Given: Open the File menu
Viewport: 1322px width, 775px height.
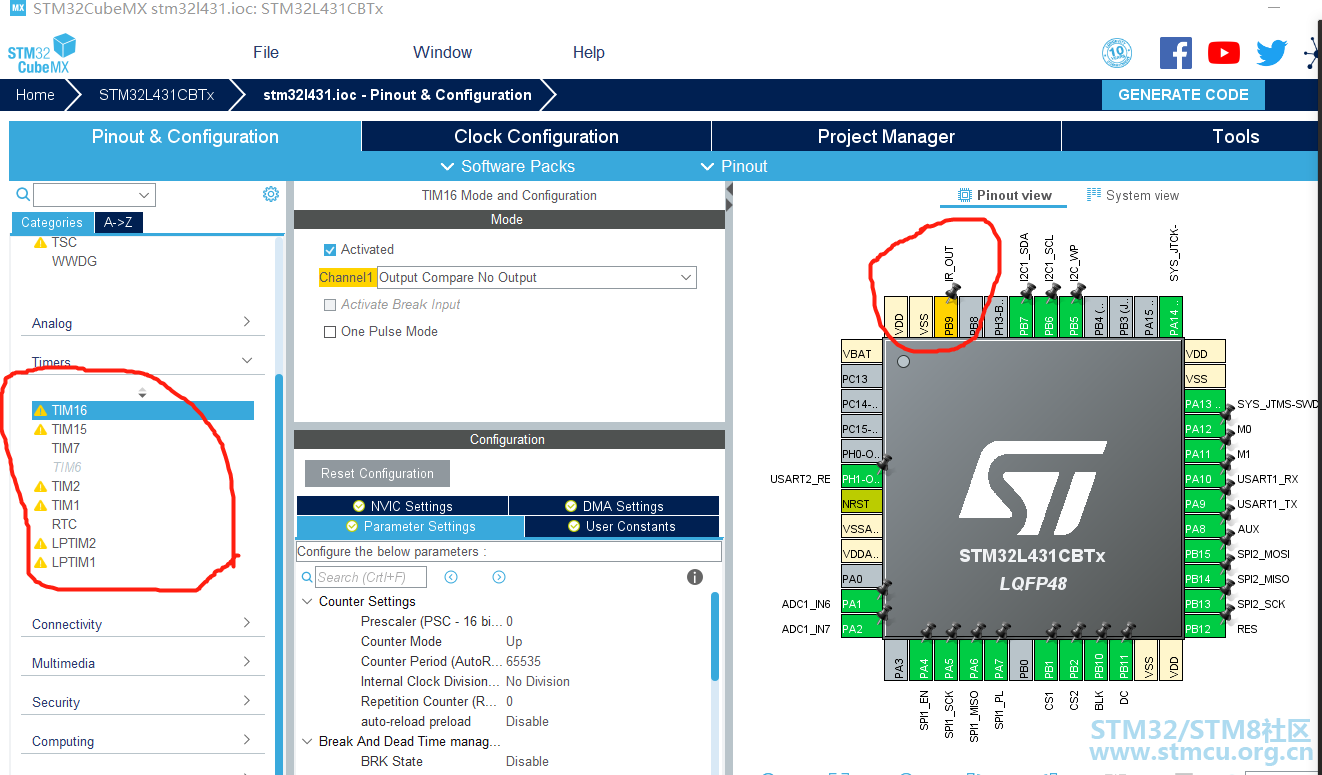Looking at the screenshot, I should pos(266,53).
